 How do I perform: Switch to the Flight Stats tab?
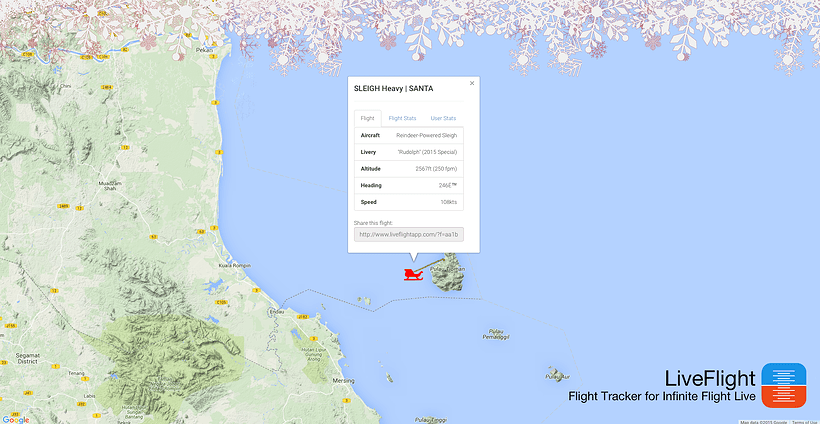pos(403,118)
